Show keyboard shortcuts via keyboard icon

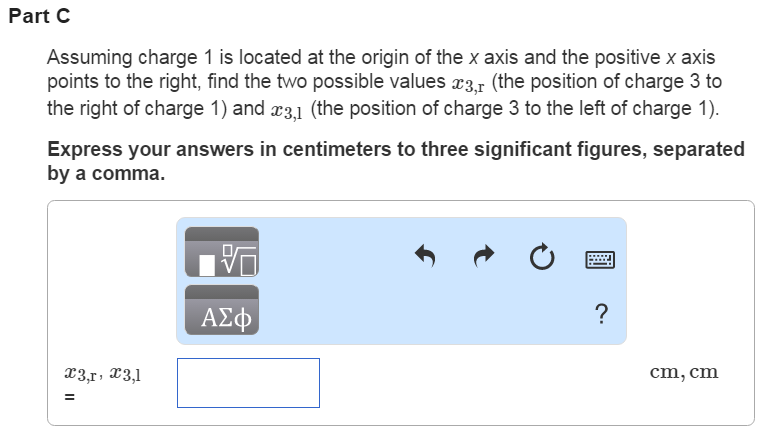[600, 259]
